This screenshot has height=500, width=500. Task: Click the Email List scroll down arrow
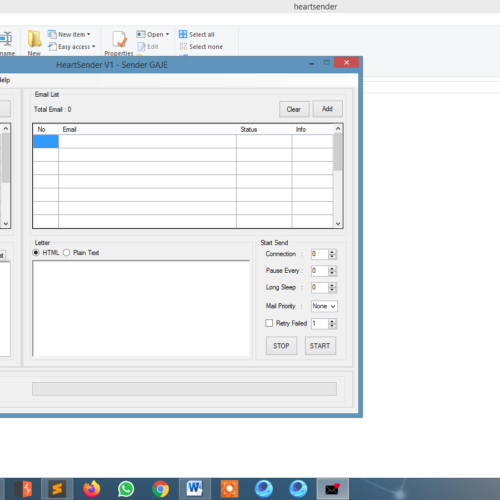(338, 223)
